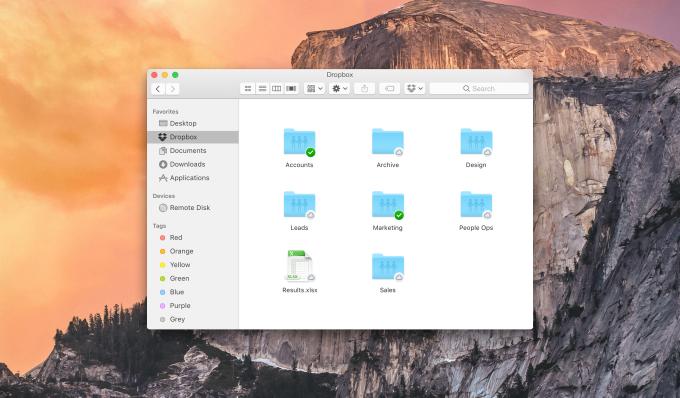Screen dimensions: 680x398
Task: Click the Edit Tags toolbar icon
Action: pos(389,88)
